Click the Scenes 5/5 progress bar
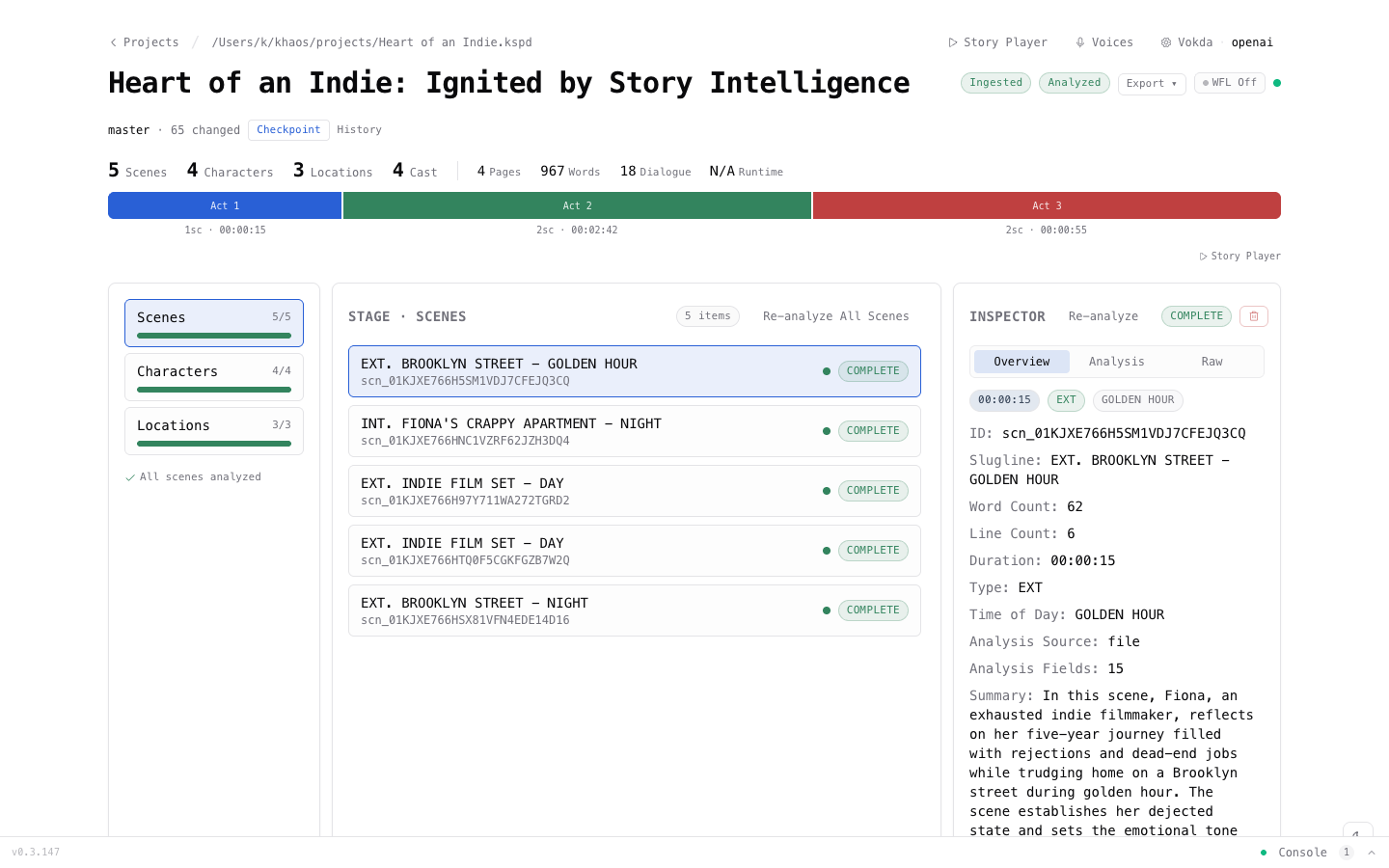Screen dimensions: 1389x868 213,336
